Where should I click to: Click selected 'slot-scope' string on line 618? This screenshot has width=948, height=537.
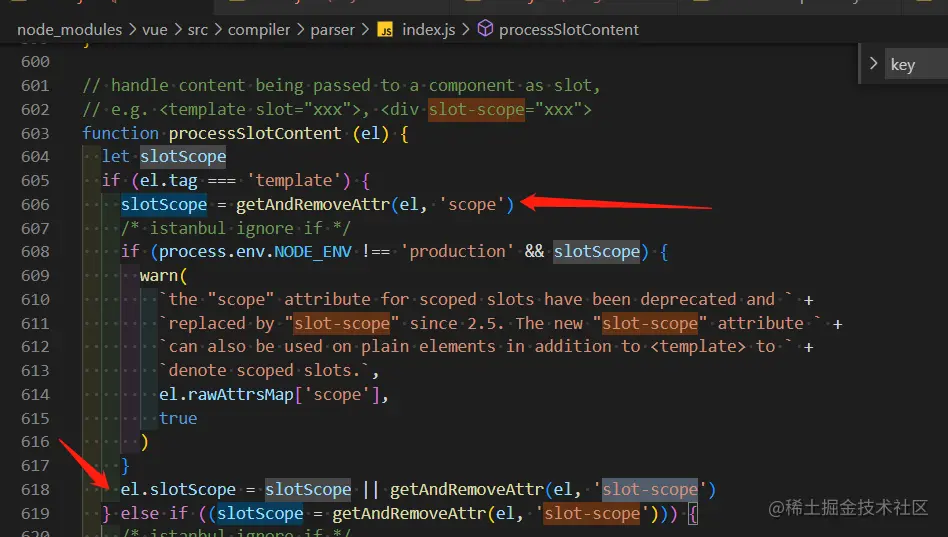pos(650,489)
